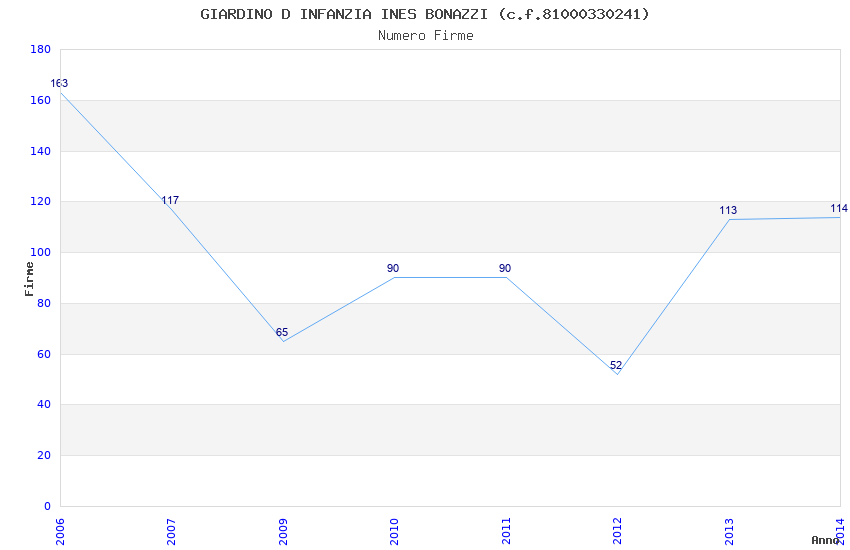Click the data label 113

tap(728, 211)
